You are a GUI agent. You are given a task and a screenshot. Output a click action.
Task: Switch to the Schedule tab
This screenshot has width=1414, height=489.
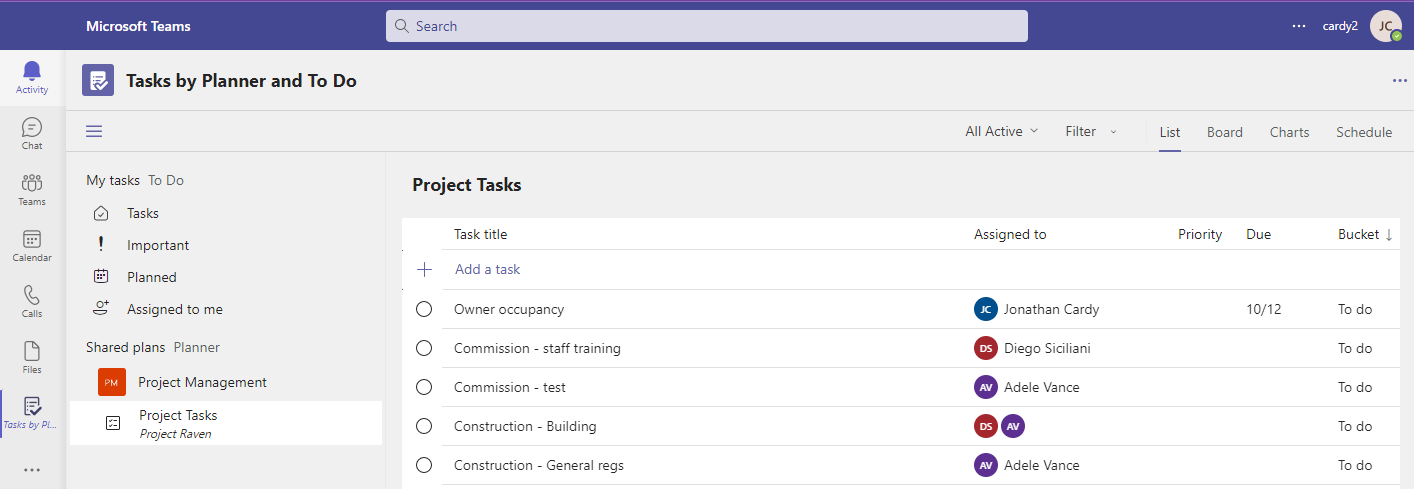point(1364,132)
